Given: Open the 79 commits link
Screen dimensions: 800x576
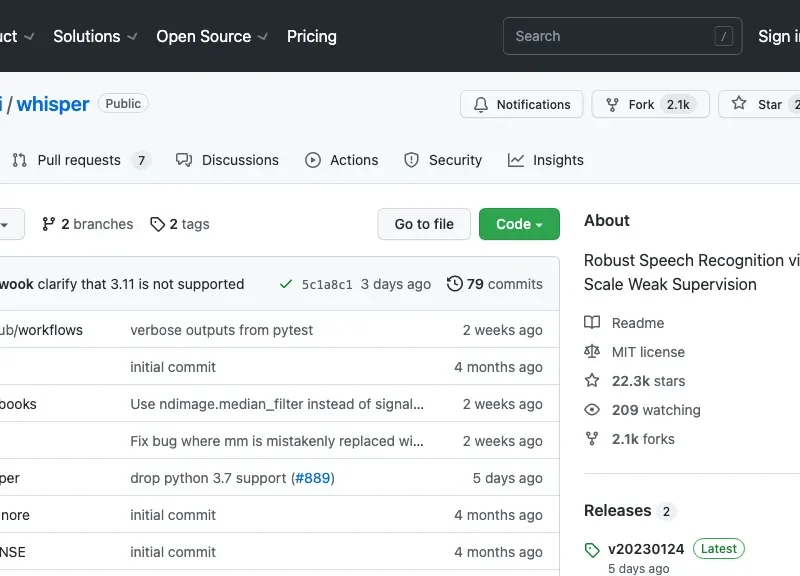Looking at the screenshot, I should [494, 284].
